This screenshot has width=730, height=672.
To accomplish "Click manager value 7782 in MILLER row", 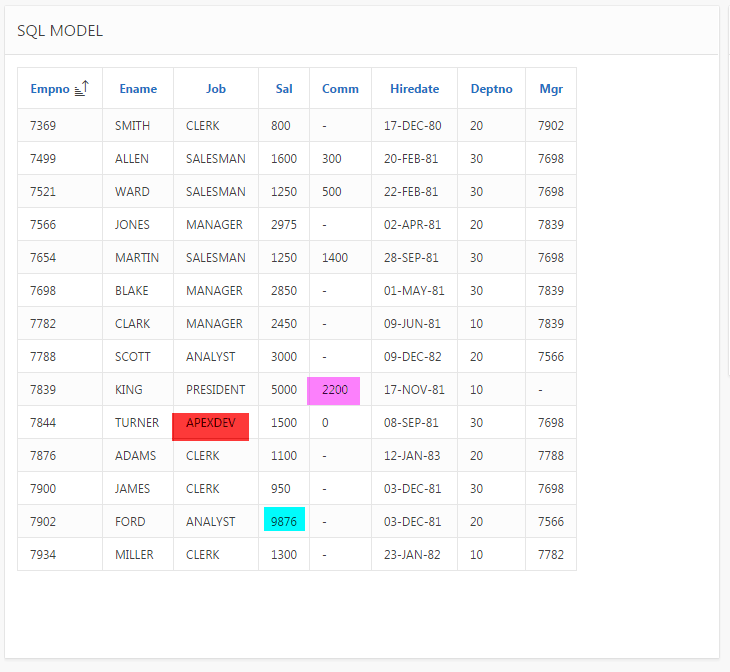I will tap(551, 555).
